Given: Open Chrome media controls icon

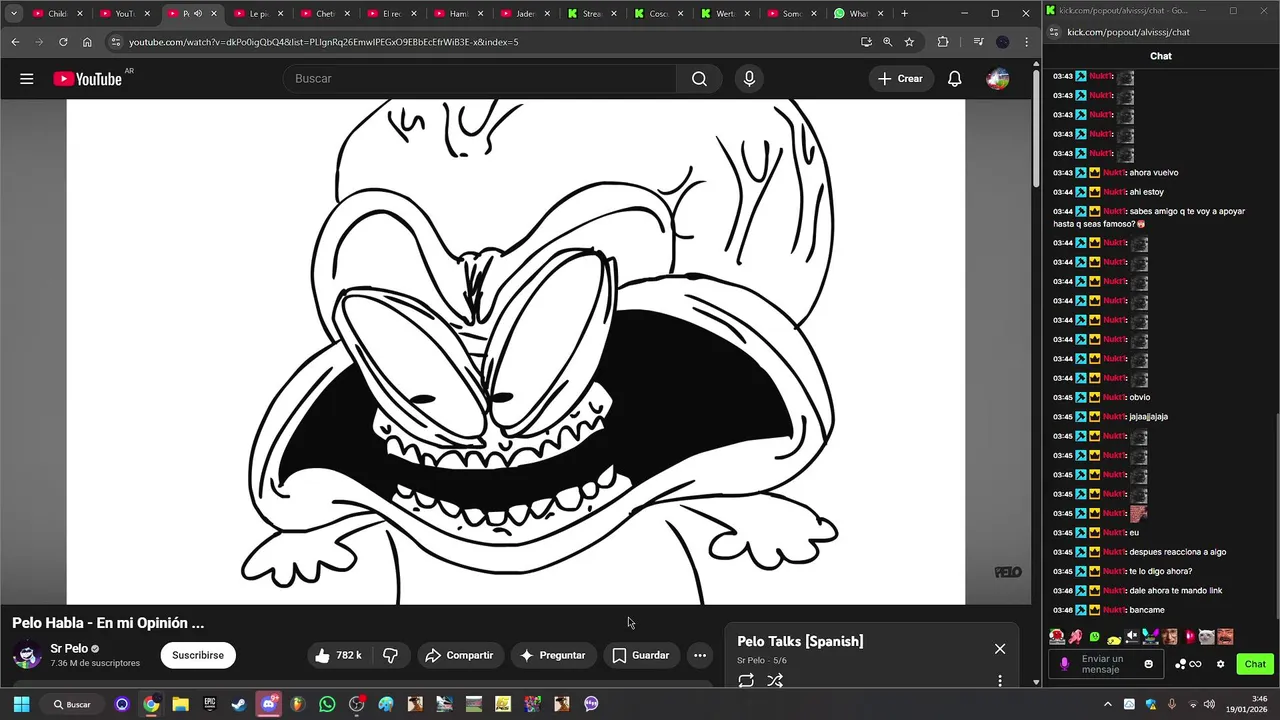Looking at the screenshot, I should click(979, 42).
